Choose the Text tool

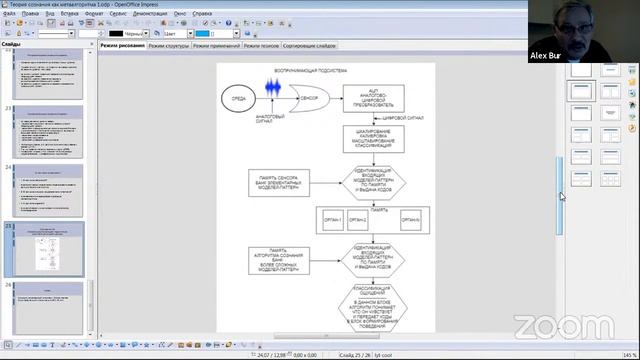coord(52,345)
